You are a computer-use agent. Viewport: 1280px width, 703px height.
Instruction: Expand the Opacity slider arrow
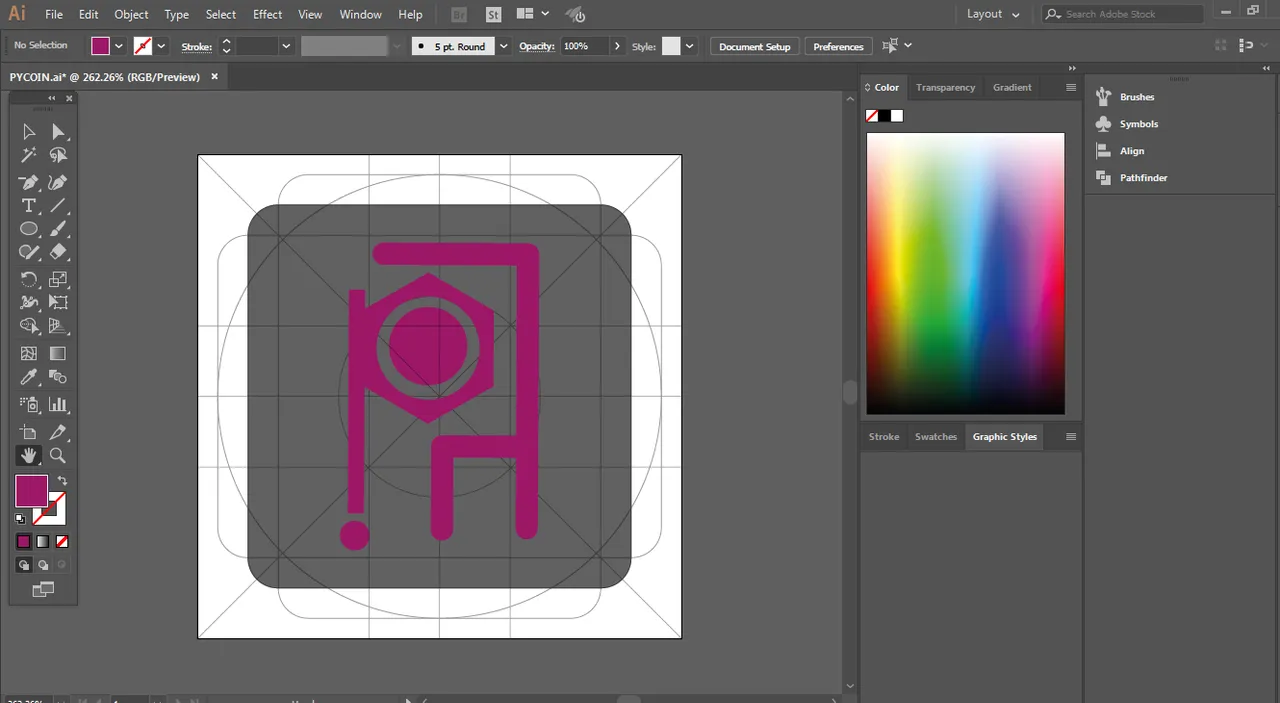pyautogui.click(x=617, y=46)
